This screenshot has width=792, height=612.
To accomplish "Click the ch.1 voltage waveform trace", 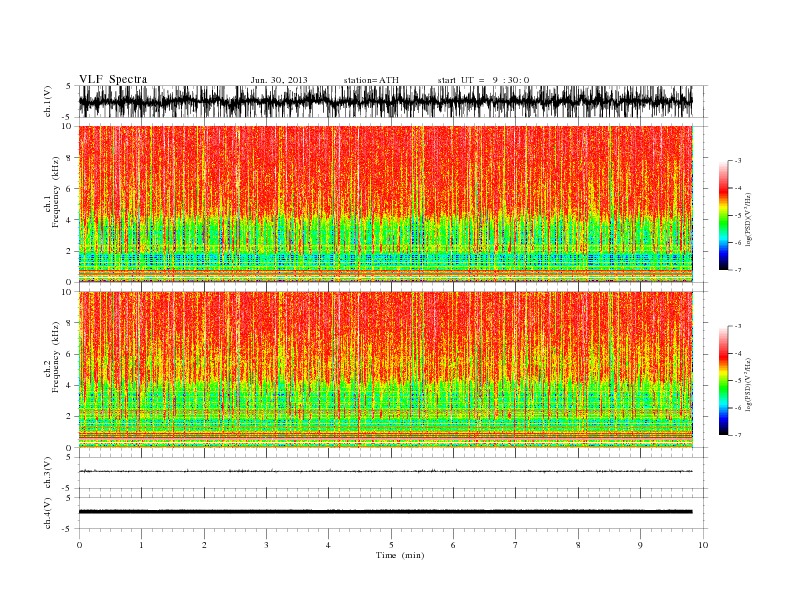I will [x=385, y=101].
